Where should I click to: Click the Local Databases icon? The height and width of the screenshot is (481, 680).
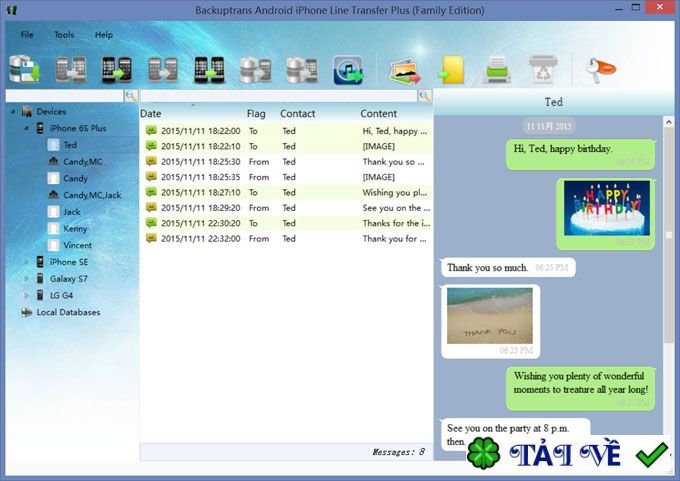tap(27, 312)
